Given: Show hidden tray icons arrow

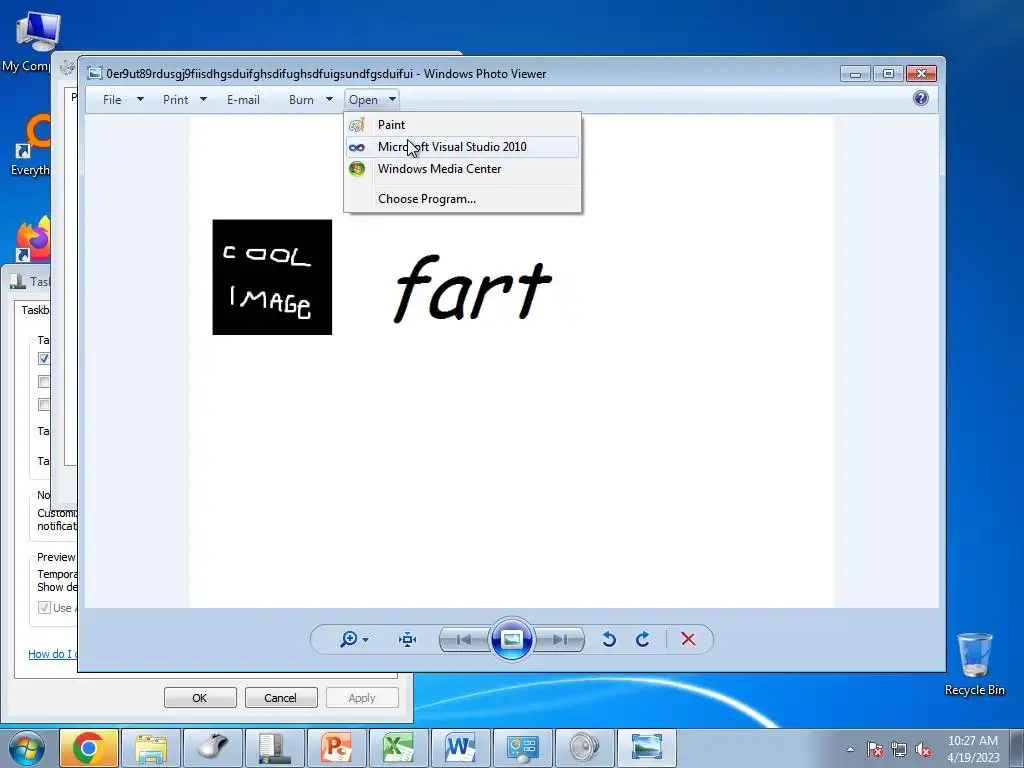Looking at the screenshot, I should (x=850, y=749).
